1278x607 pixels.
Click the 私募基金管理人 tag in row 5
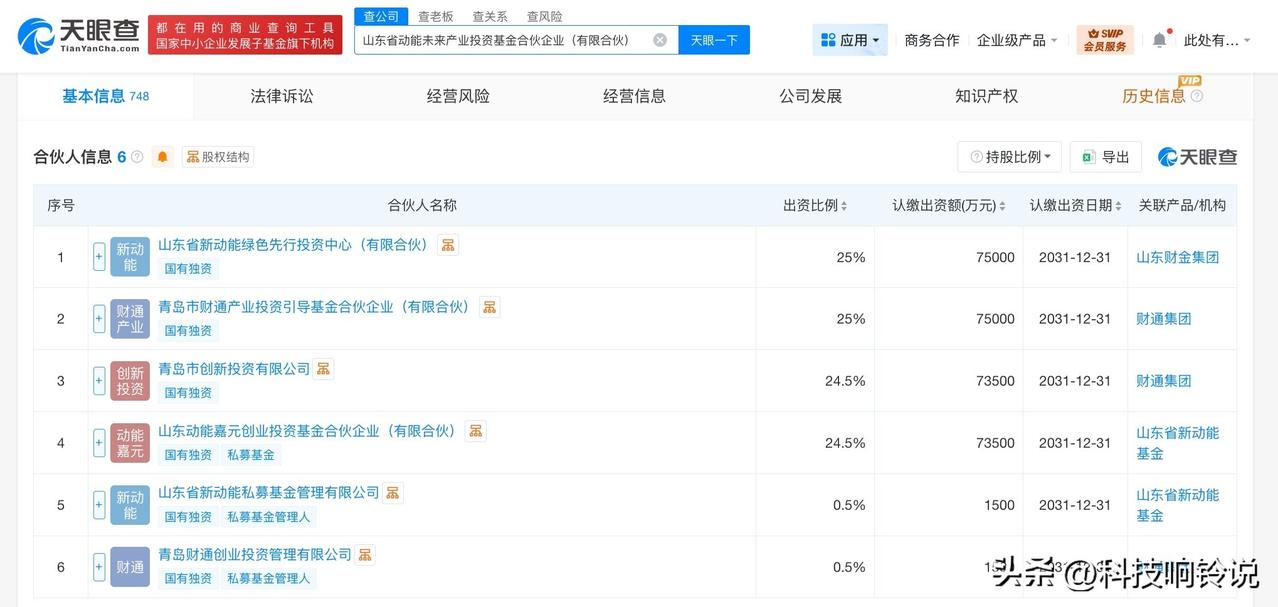tap(268, 517)
